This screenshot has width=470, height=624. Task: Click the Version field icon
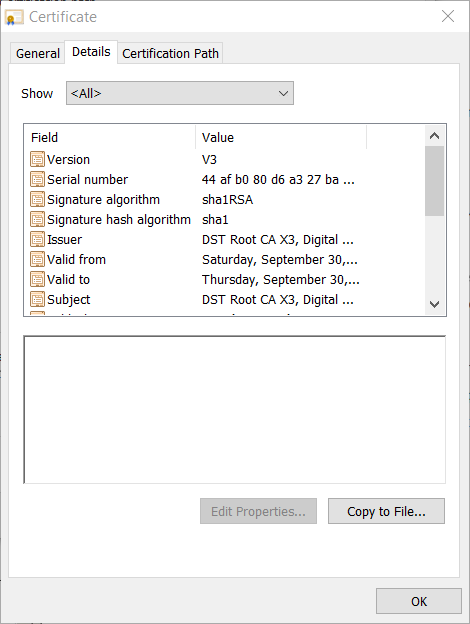coord(37,160)
